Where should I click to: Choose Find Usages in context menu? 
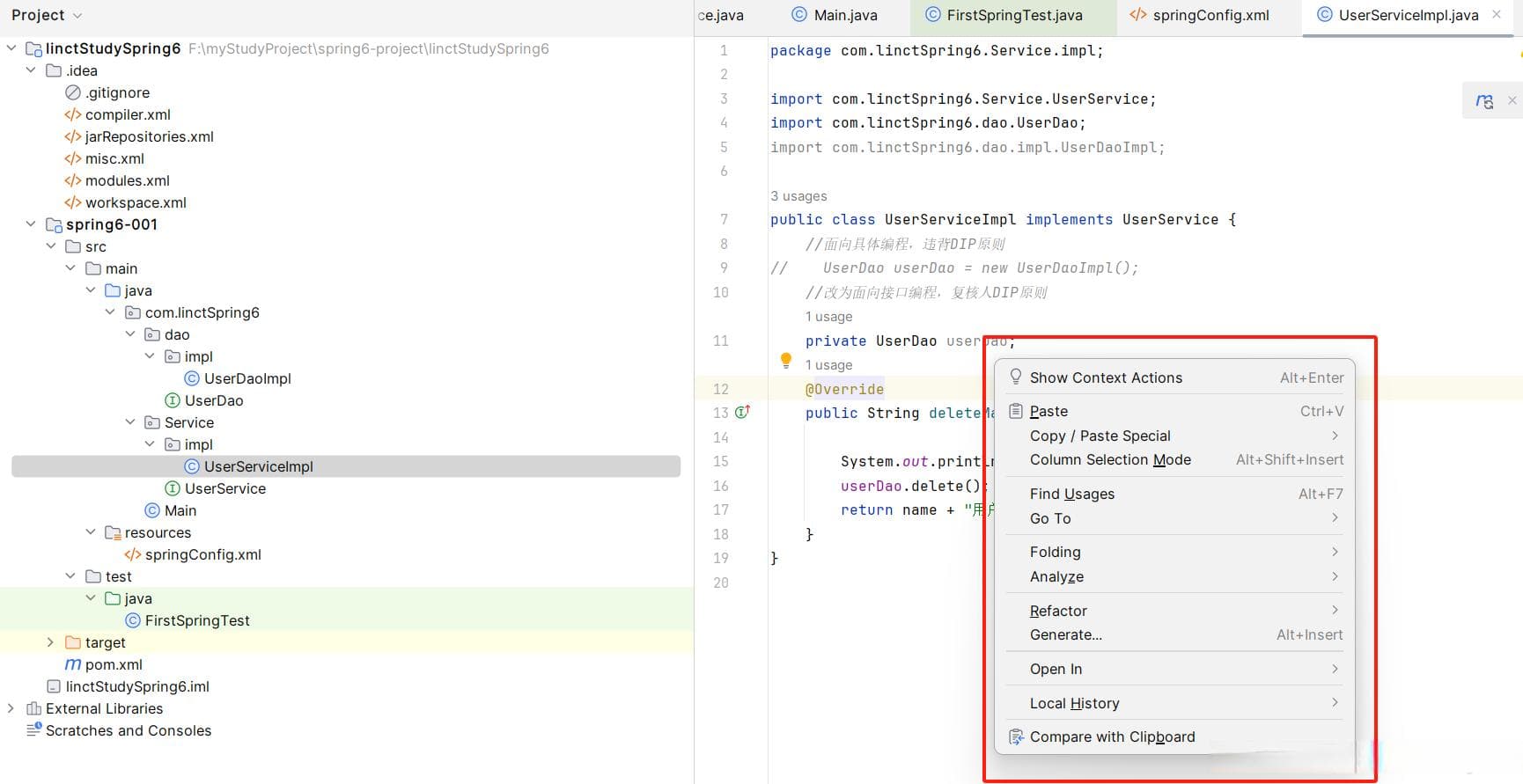1175,494
